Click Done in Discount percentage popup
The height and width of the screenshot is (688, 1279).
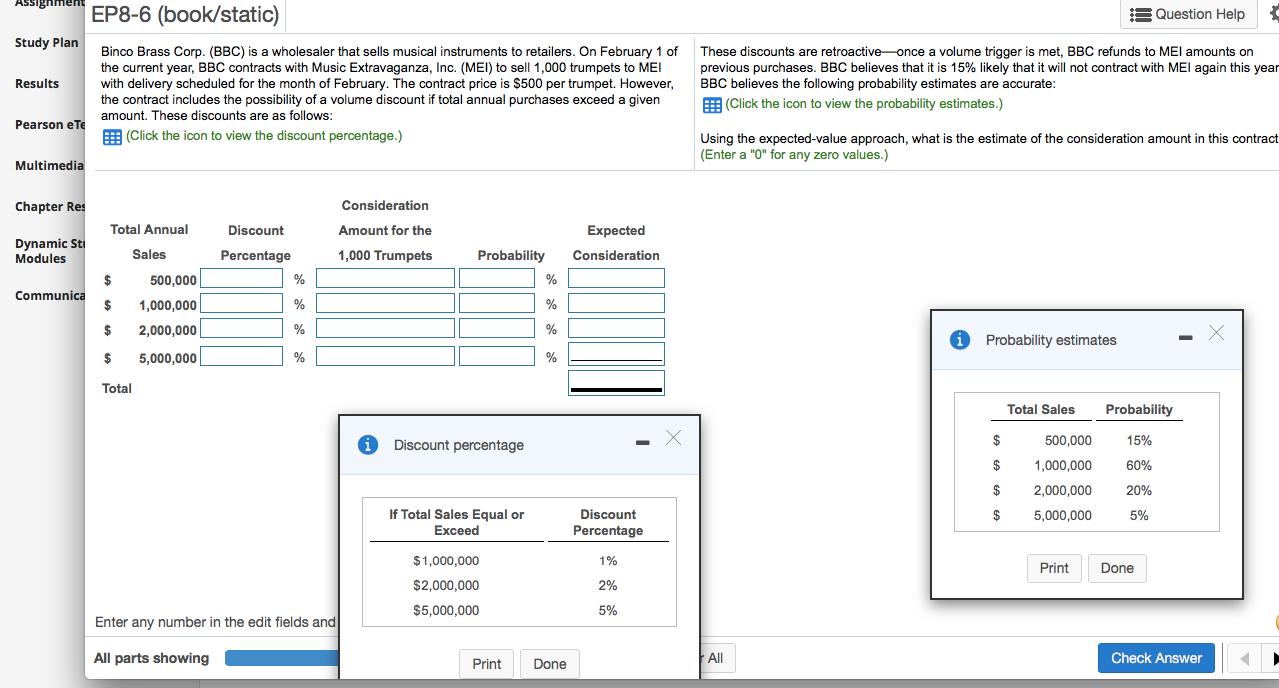[550, 664]
